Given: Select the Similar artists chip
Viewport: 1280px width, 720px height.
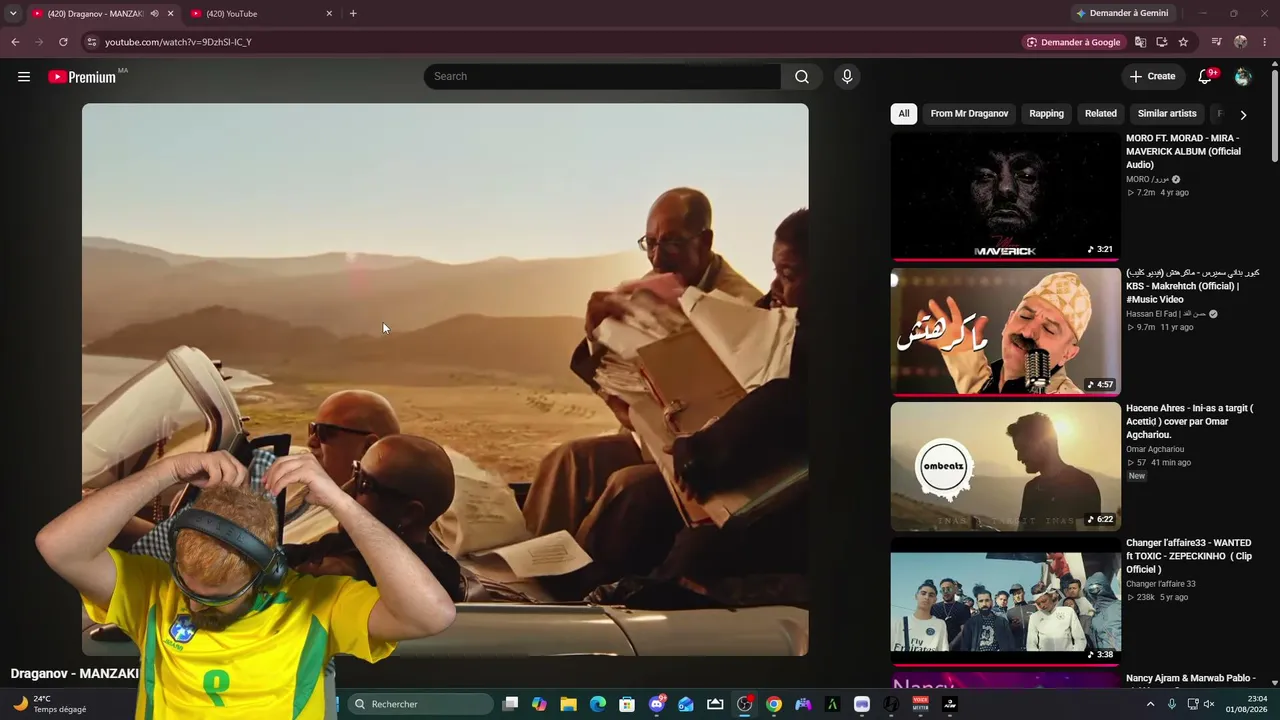Looking at the screenshot, I should point(1167,114).
